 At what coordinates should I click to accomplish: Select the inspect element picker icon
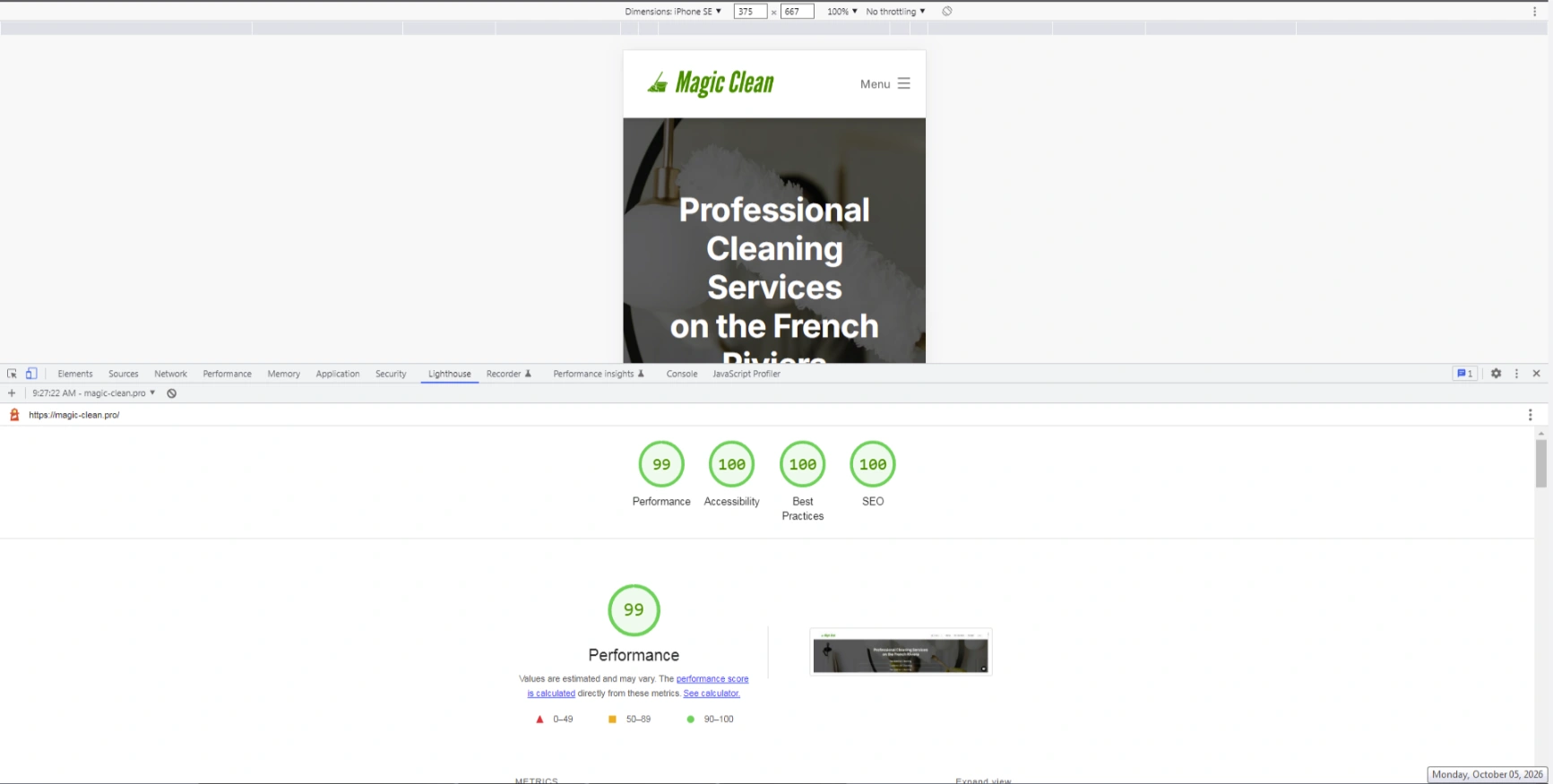tap(12, 374)
